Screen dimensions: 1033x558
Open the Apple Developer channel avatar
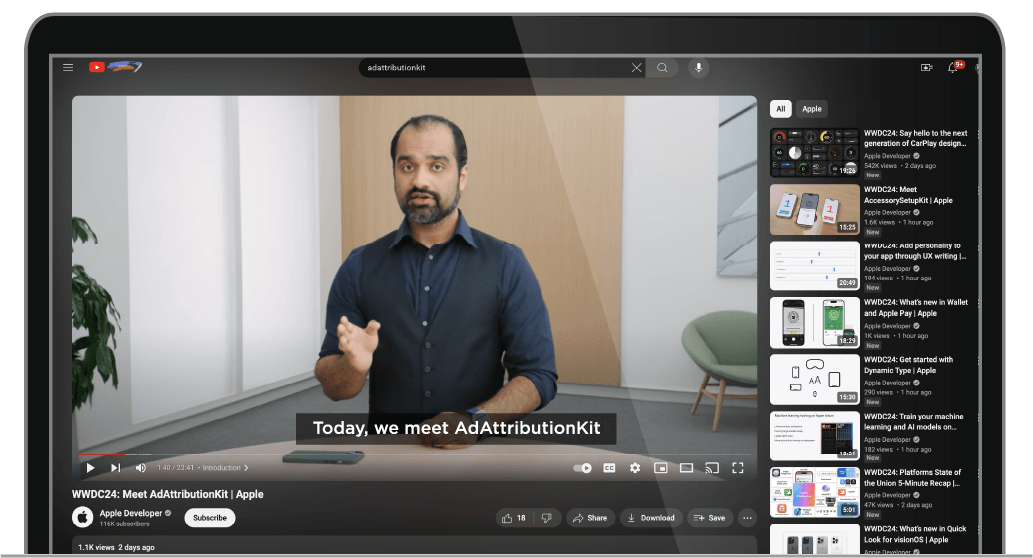point(82,517)
